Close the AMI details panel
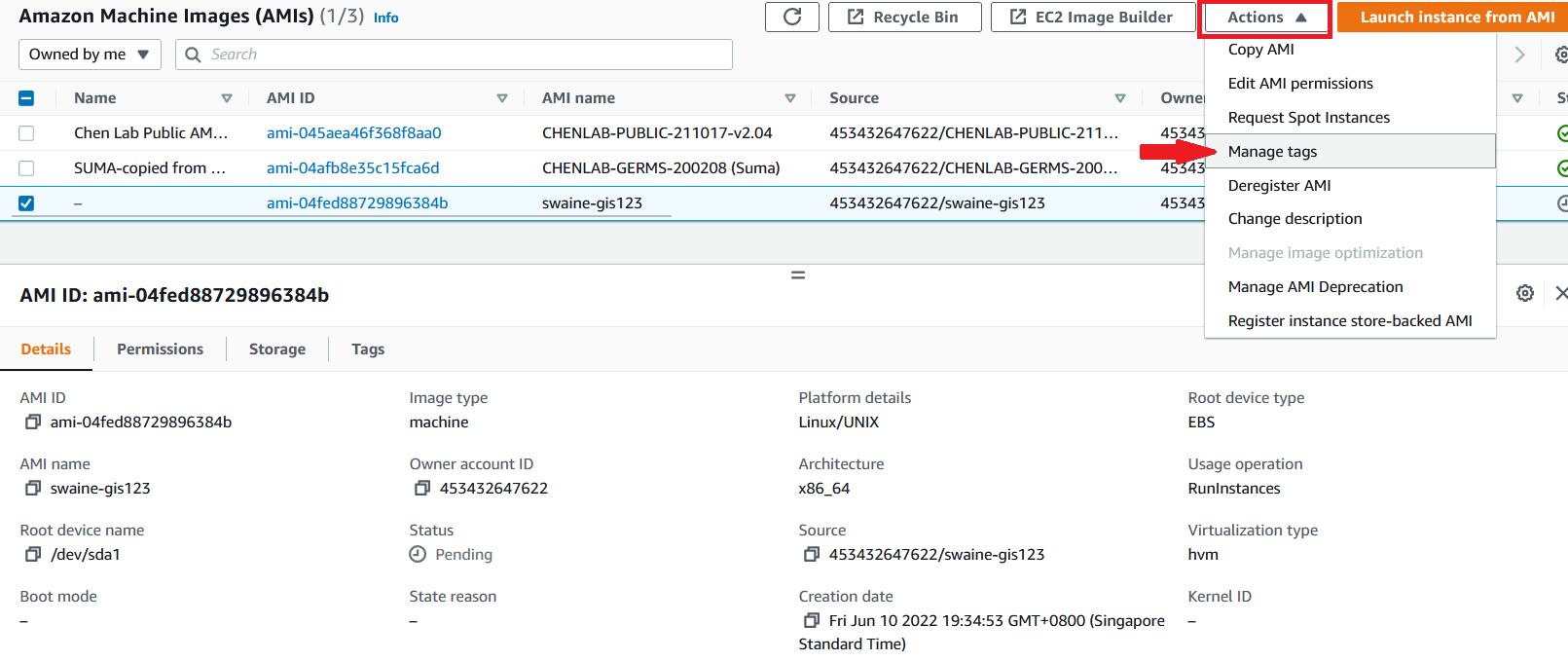The image size is (1568, 661). 1560,293
